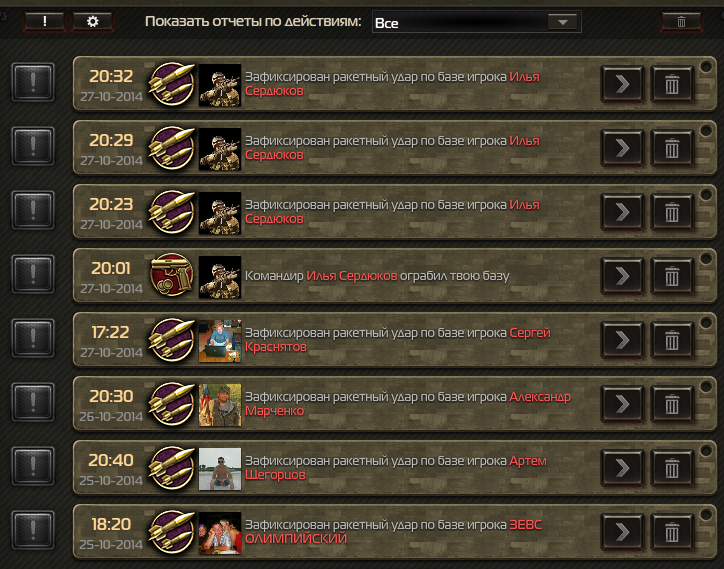Toggle the exclamation mark beside the 20:32 report
The width and height of the screenshot is (724, 569).
[x=33, y=82]
